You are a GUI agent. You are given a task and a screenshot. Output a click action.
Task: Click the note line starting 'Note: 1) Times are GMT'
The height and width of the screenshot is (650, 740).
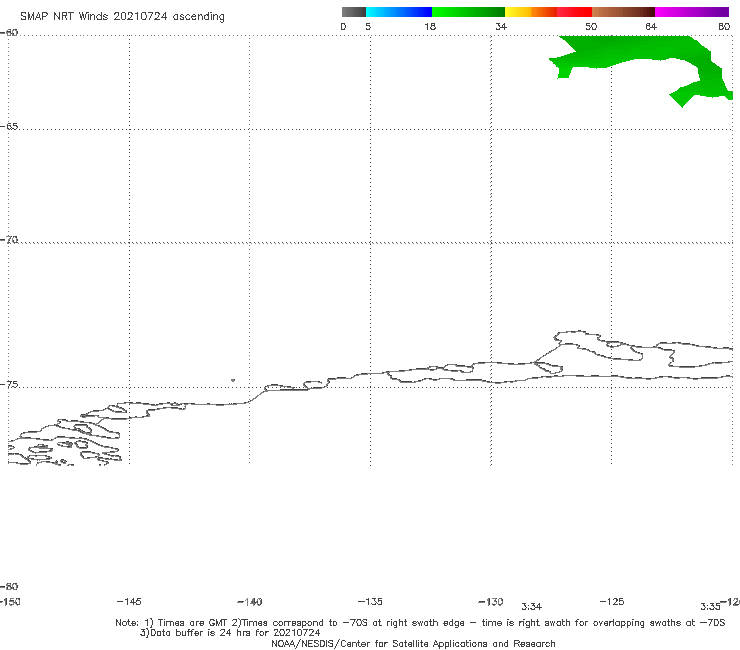420,623
